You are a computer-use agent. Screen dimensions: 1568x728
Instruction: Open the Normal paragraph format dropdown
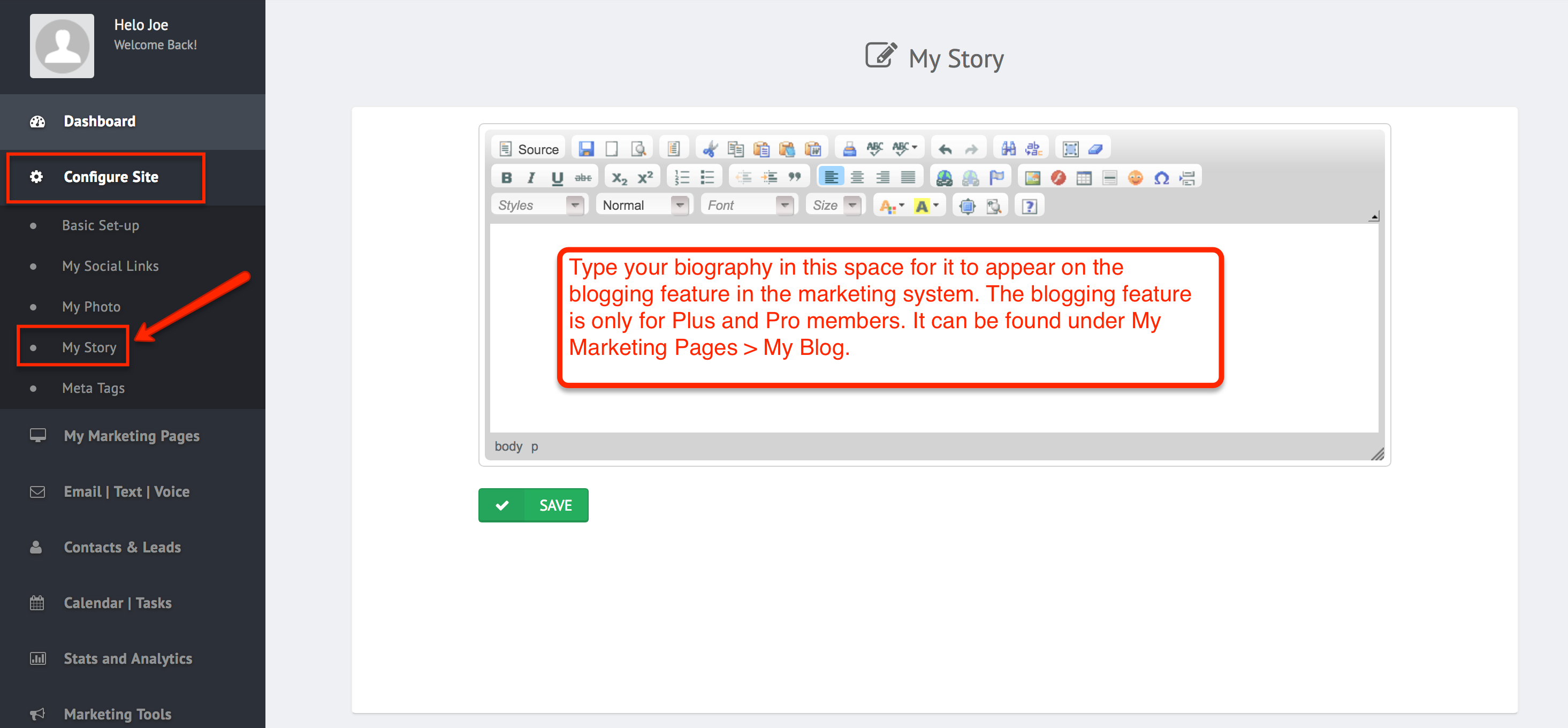click(x=644, y=206)
